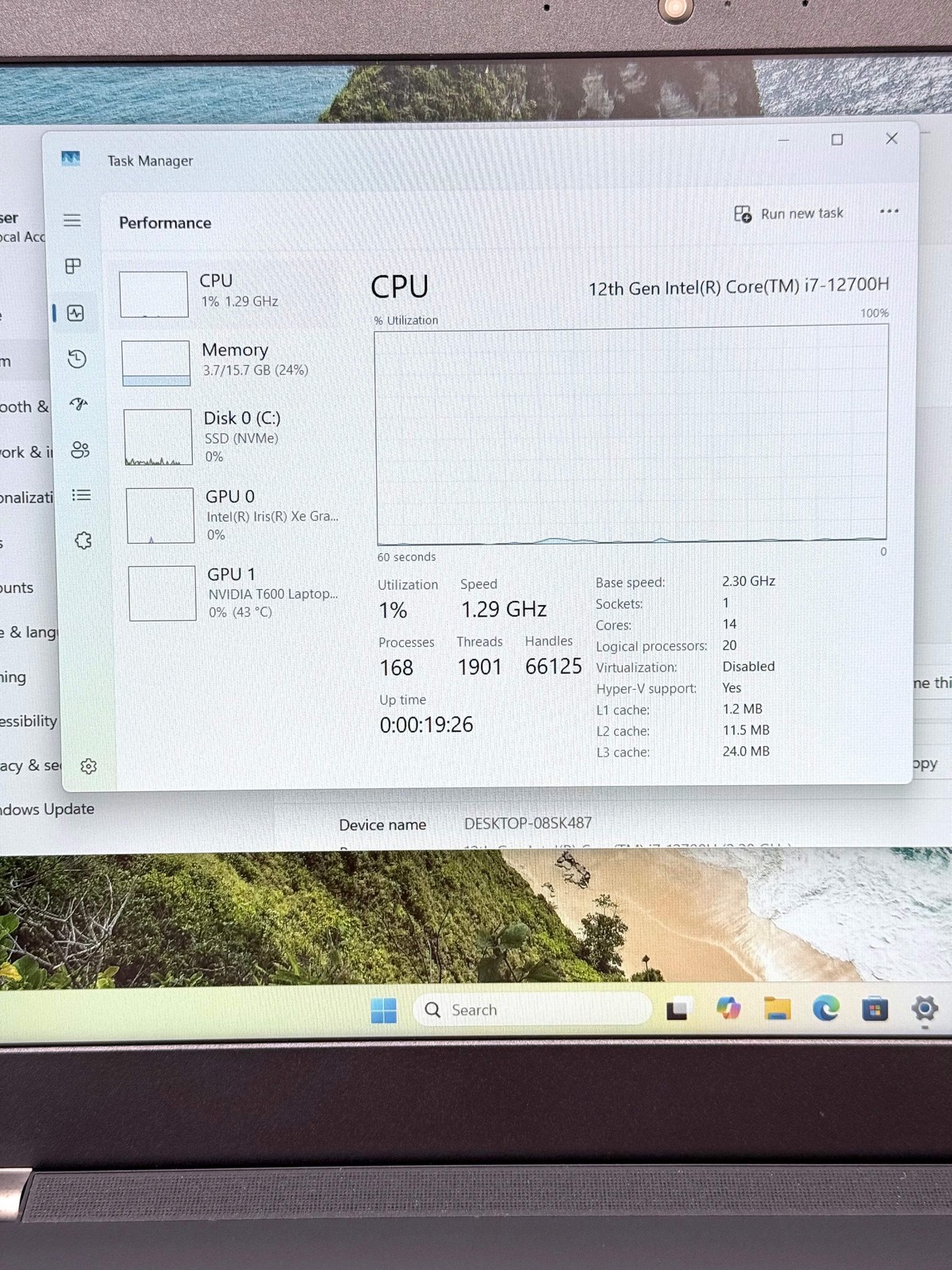The image size is (952, 1270).
Task: Click the L3 cache value 24.0 MB
Action: pyautogui.click(x=746, y=751)
